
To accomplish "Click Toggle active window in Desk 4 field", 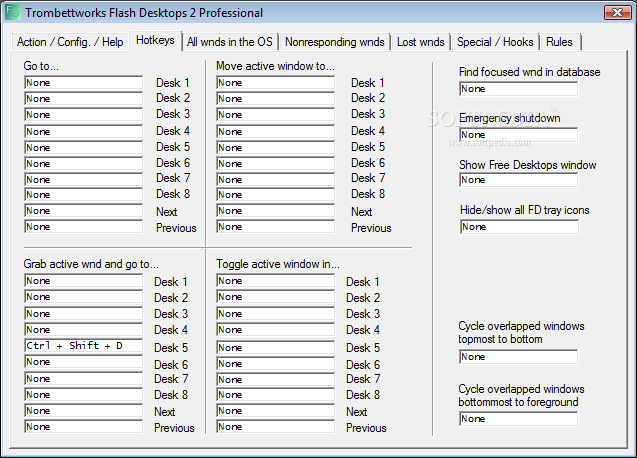I will click(276, 330).
